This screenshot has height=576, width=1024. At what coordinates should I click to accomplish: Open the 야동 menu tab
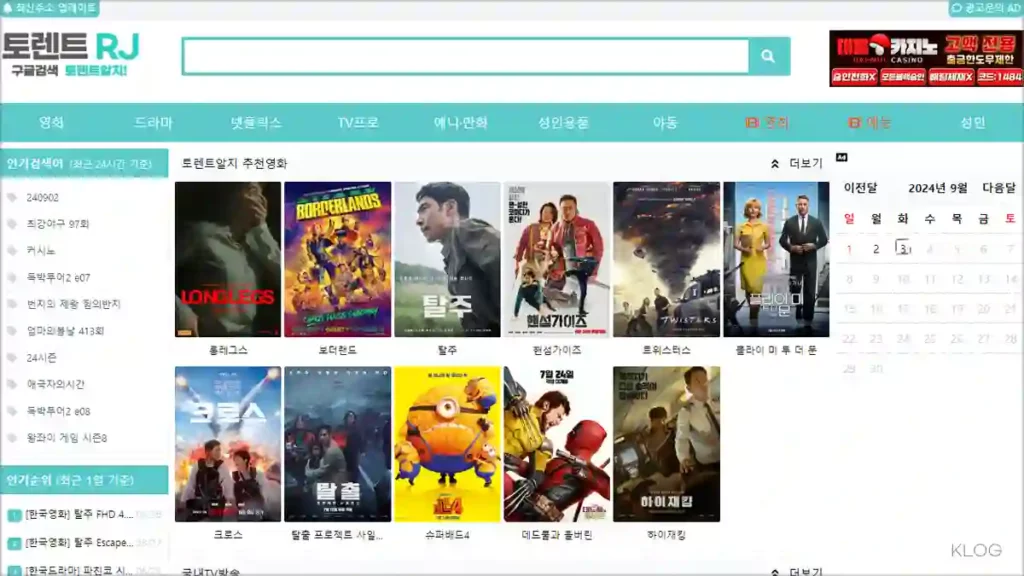(665, 122)
